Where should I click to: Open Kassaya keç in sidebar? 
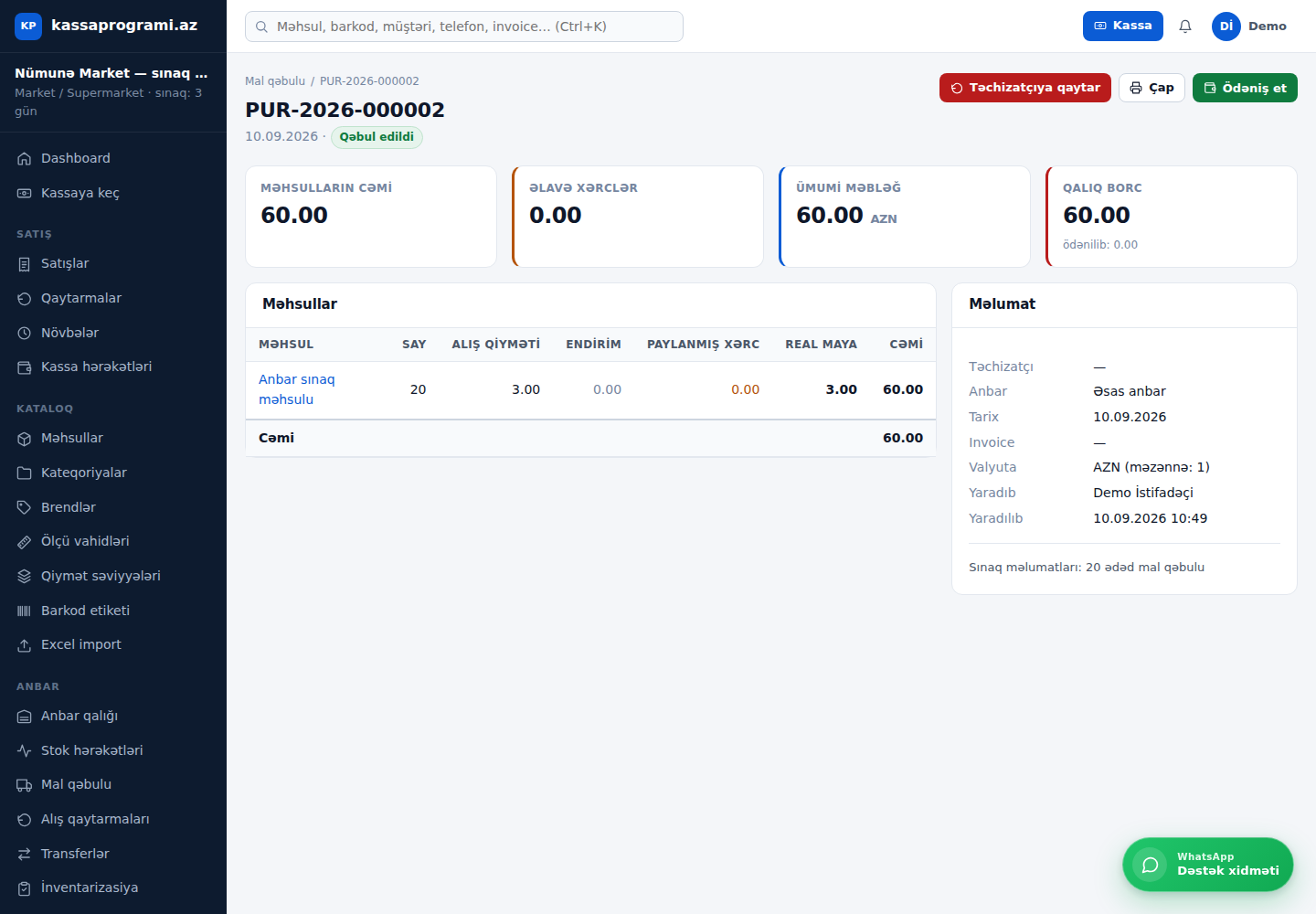pos(113,193)
